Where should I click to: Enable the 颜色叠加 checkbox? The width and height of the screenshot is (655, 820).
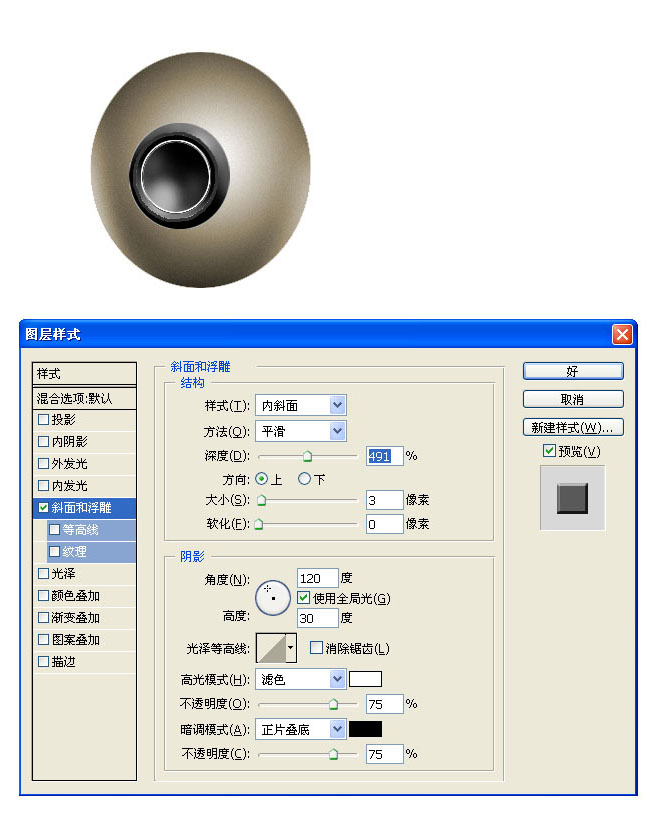(43, 596)
